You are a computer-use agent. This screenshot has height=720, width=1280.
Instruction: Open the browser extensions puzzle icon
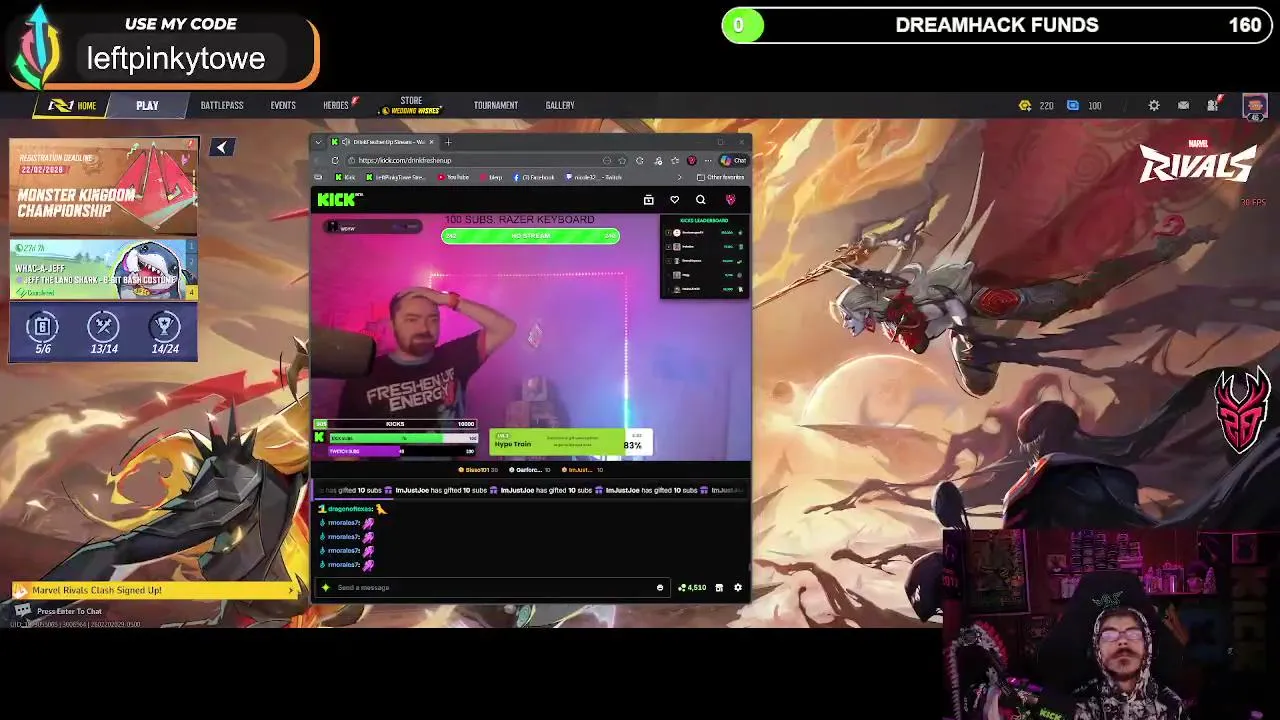coord(639,160)
